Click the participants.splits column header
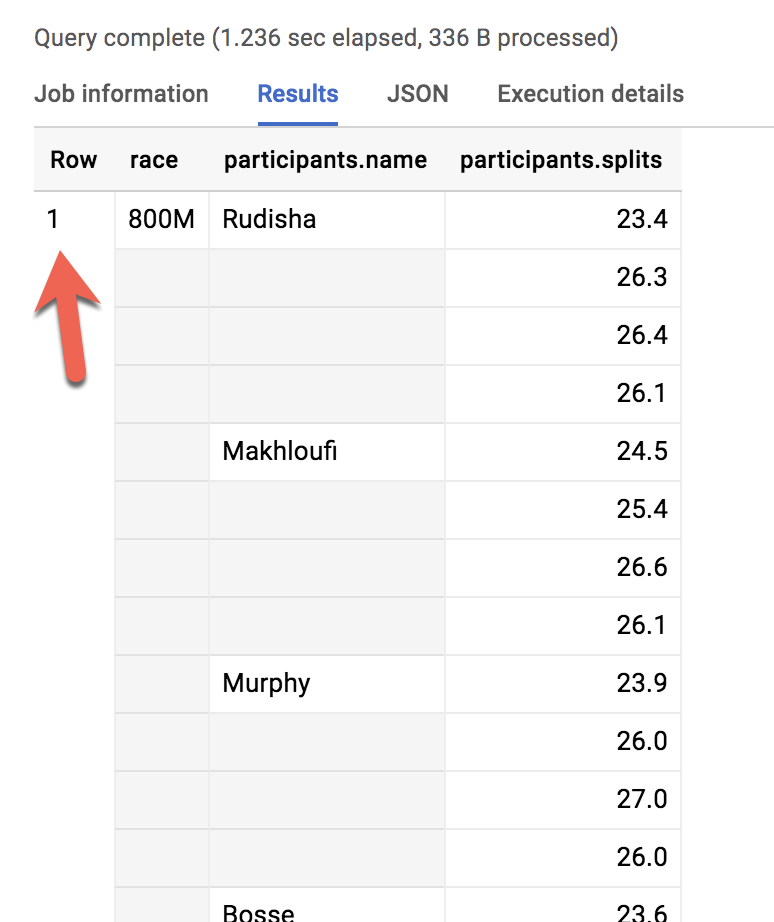 click(x=563, y=159)
